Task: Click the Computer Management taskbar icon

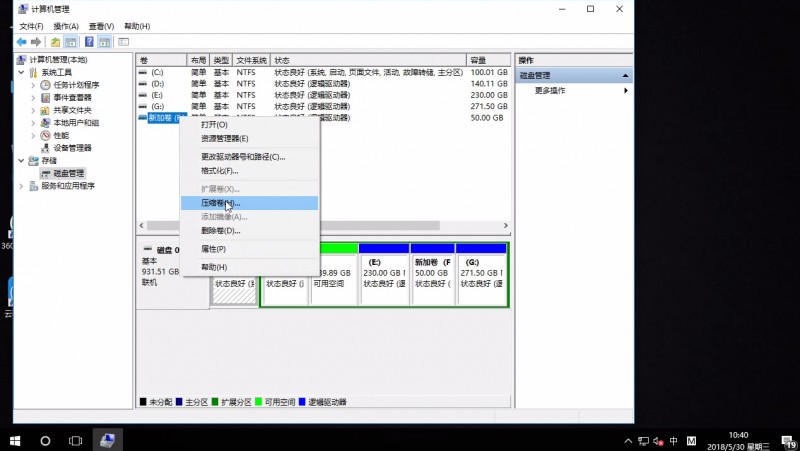Action: pos(107,440)
